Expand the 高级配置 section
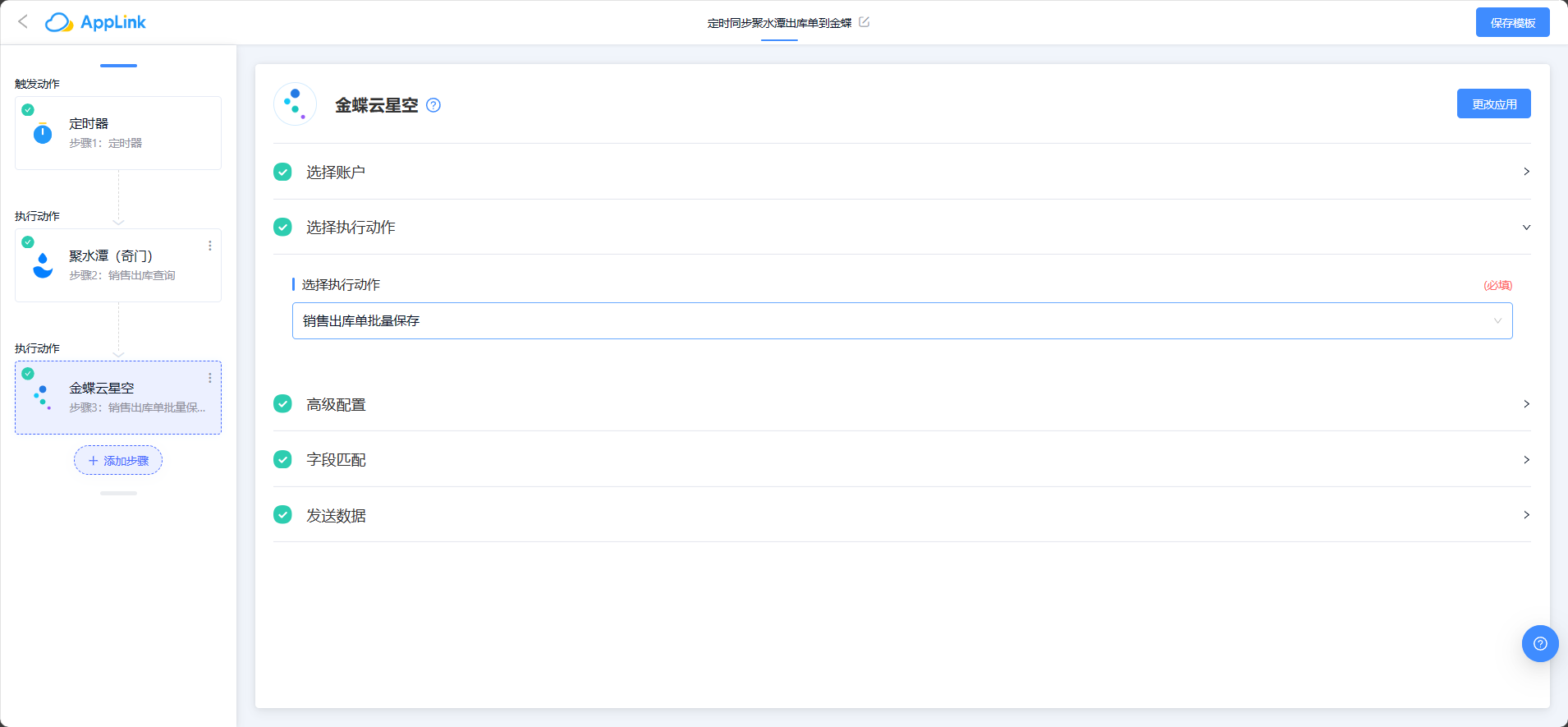Screen dimensions: 1568x727 click(901, 404)
